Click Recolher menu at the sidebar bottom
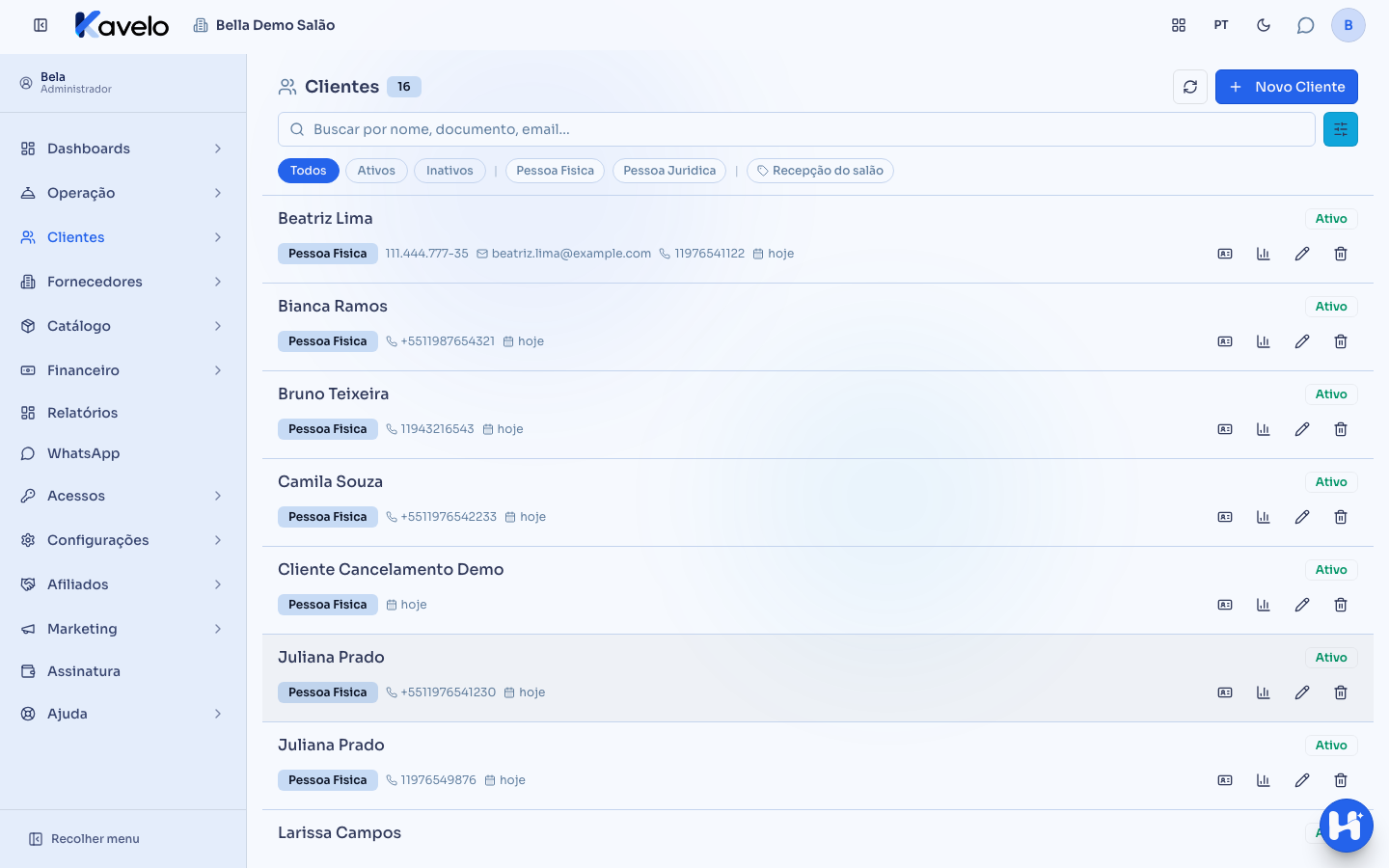 tap(84, 839)
